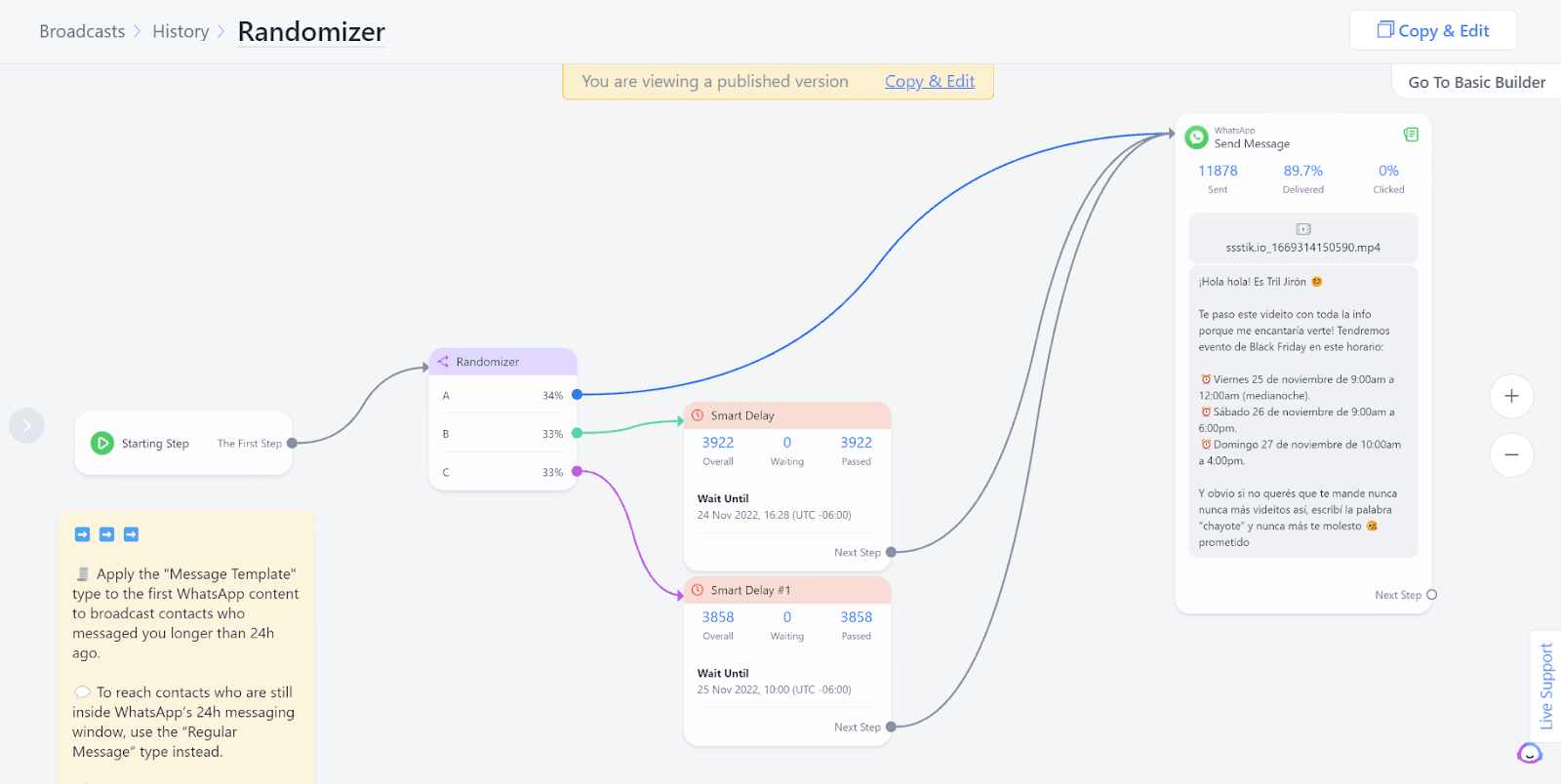This screenshot has height=784, width=1561.
Task: Click the Copy & Edit button at top right
Action: (x=1433, y=30)
